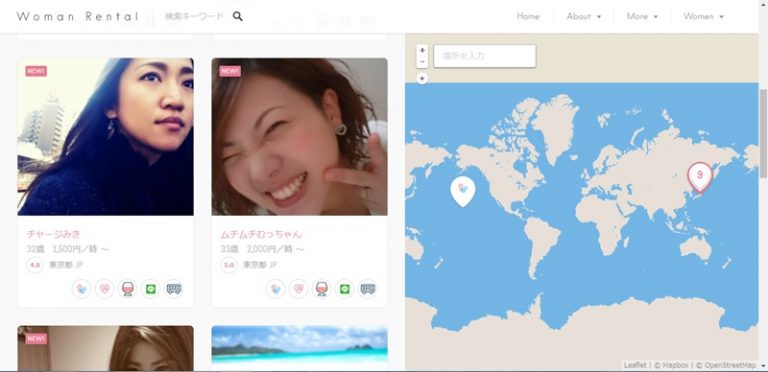Open the cluster marker labeled 9 over Japan
Image resolution: width=768 pixels, height=372 pixels.
[700, 177]
